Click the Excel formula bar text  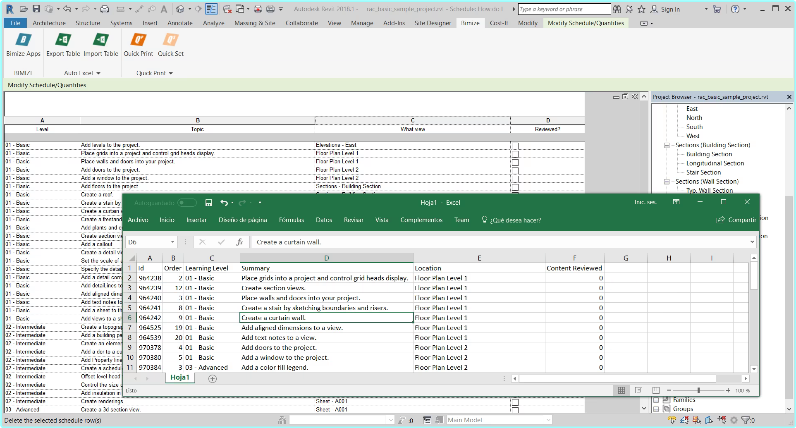(x=289, y=242)
